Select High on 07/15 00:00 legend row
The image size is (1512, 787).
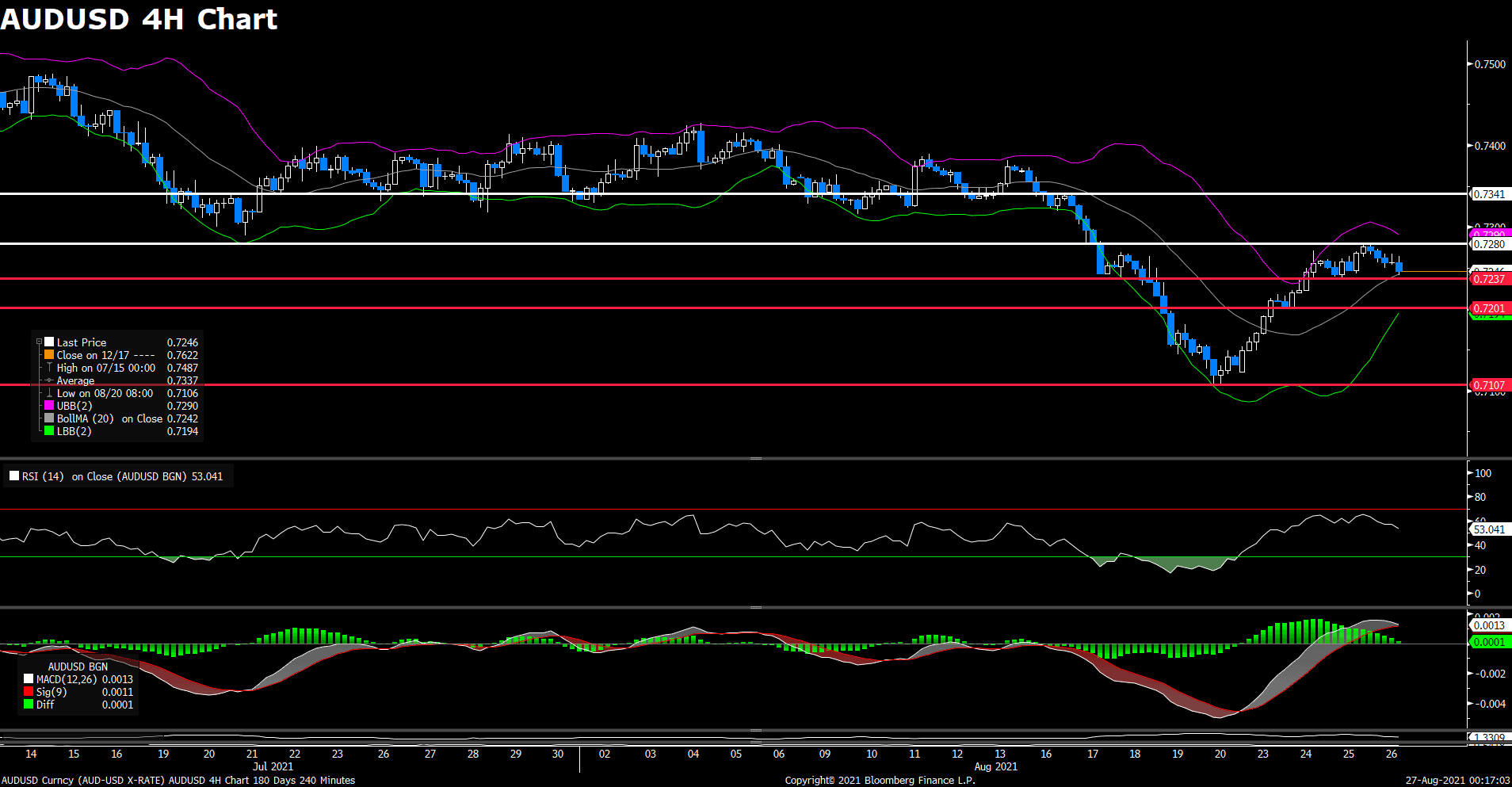(x=121, y=368)
